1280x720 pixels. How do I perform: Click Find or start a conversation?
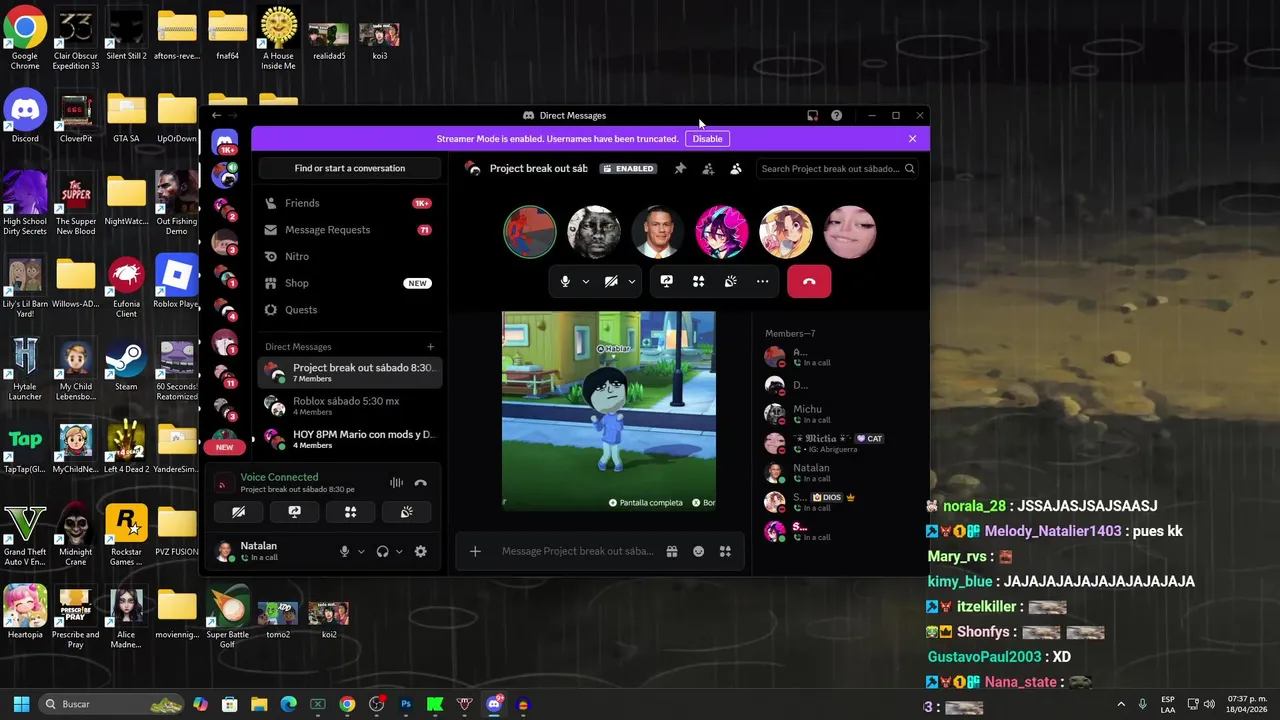350,168
